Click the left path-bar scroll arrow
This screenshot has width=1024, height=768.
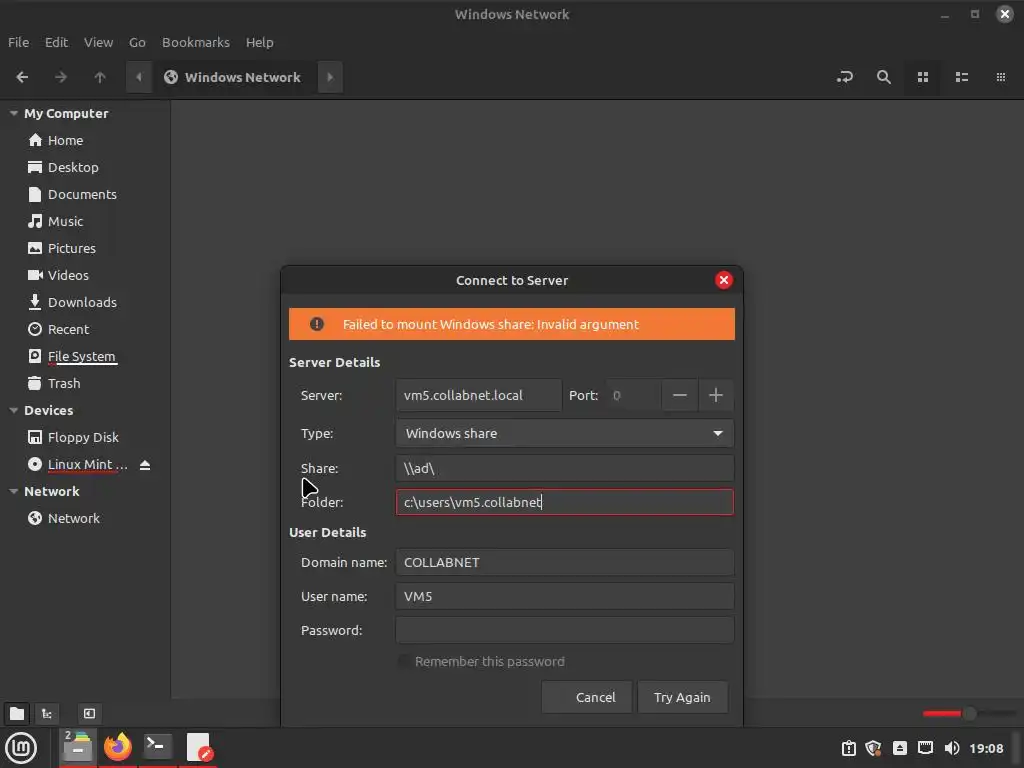click(x=138, y=77)
